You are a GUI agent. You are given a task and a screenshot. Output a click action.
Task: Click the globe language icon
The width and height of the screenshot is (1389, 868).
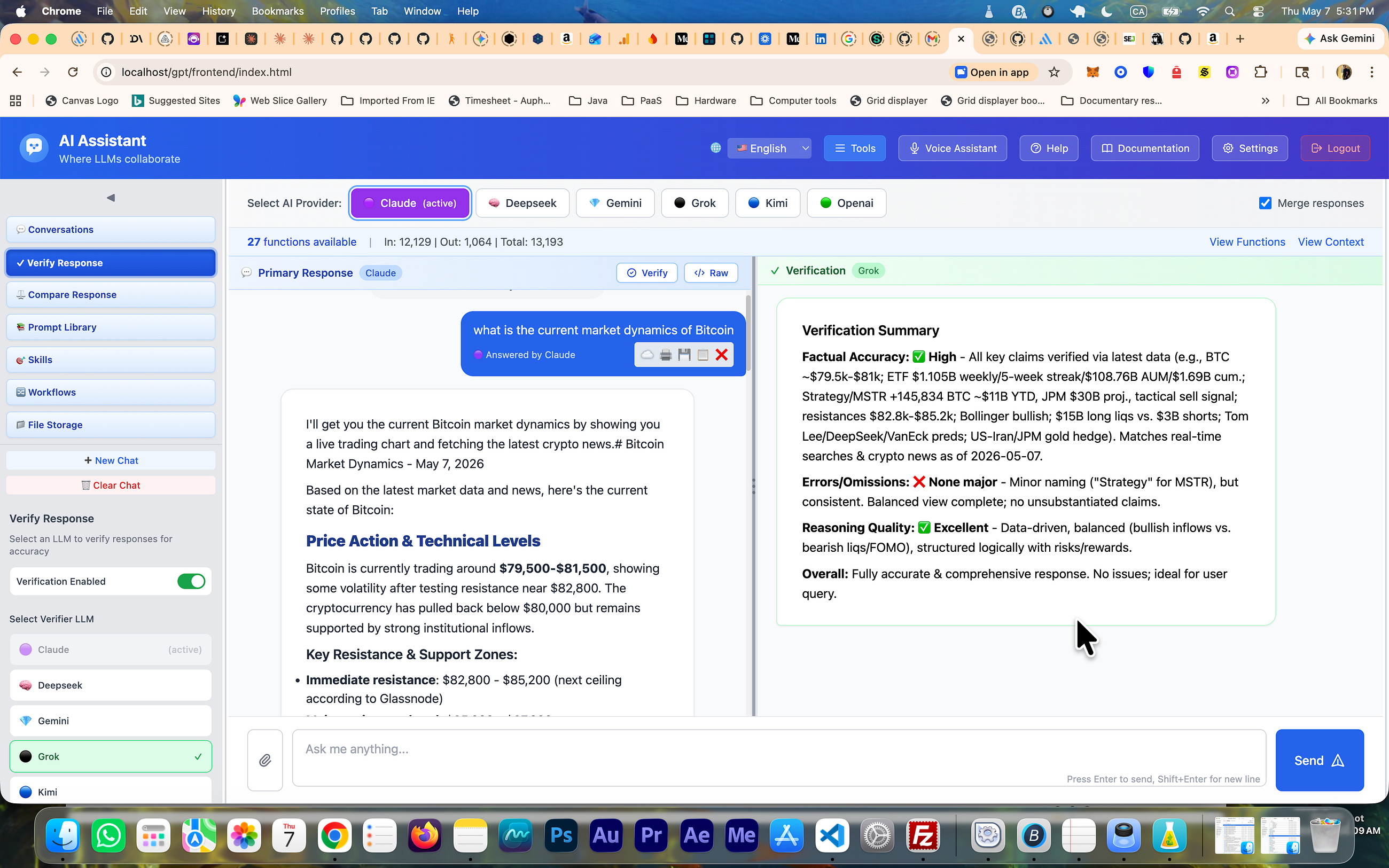pyautogui.click(x=715, y=148)
